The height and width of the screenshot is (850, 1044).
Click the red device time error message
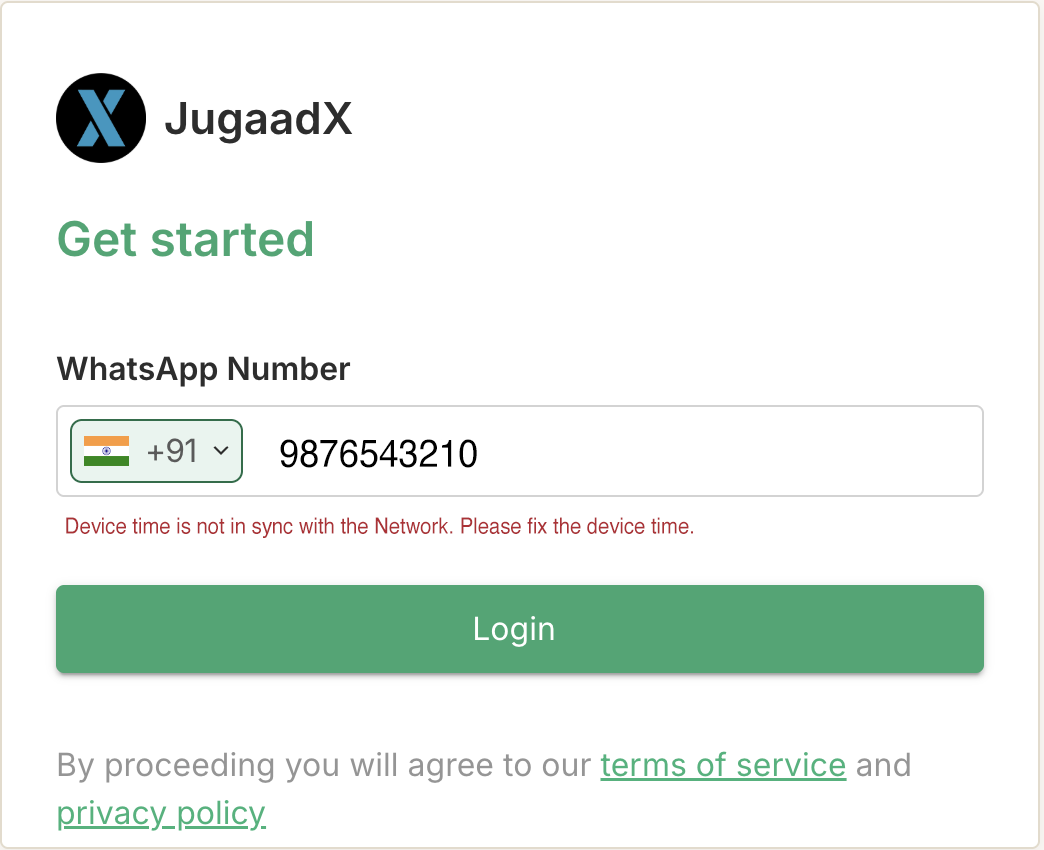click(379, 526)
